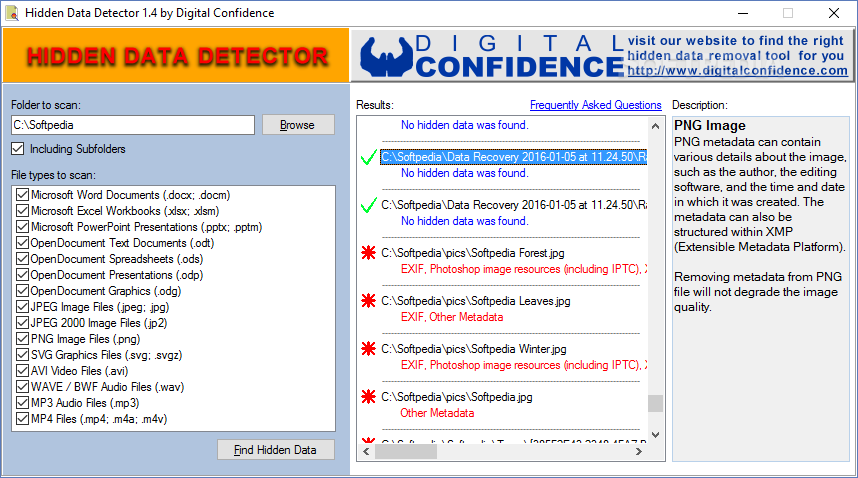Click 'Other Metadata' under Softpedia.jpg

tap(437, 413)
